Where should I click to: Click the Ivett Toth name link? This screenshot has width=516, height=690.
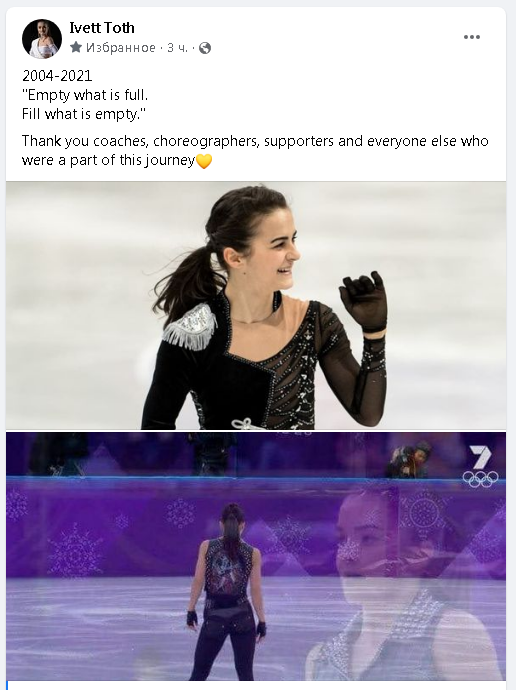click(x=102, y=28)
